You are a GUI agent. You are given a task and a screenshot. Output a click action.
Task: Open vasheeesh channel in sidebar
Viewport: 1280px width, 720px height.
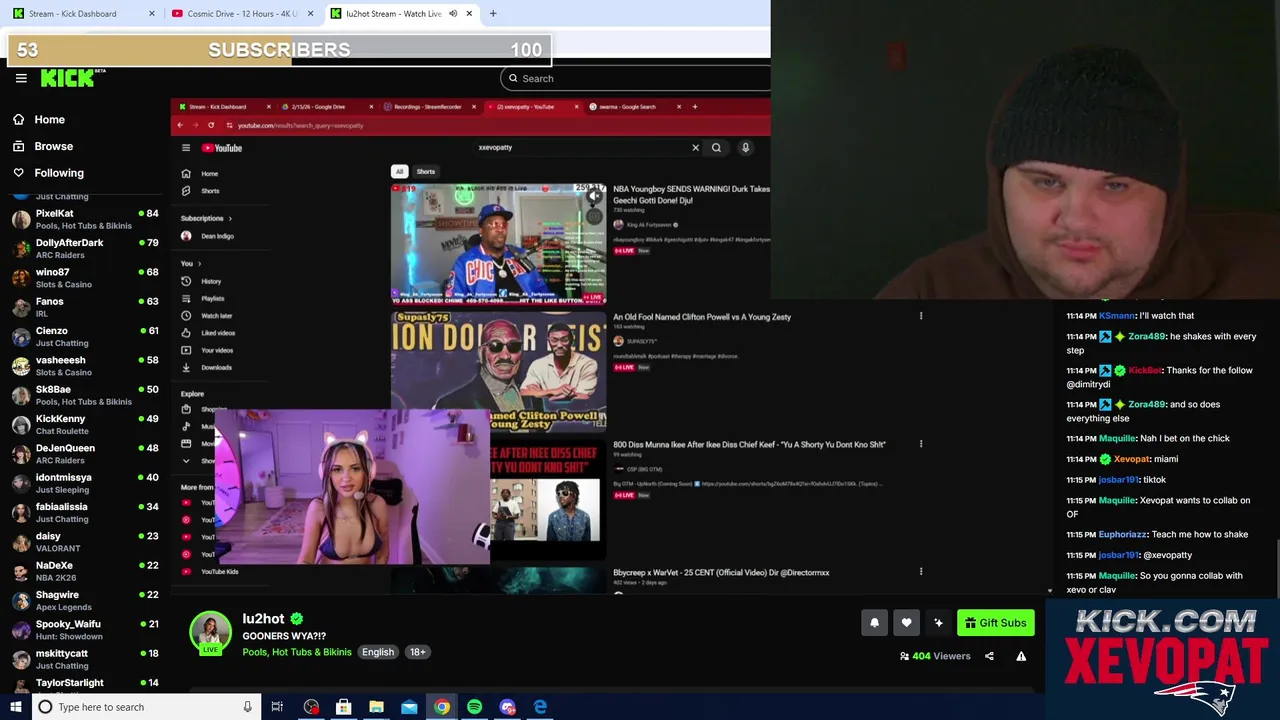point(85,365)
